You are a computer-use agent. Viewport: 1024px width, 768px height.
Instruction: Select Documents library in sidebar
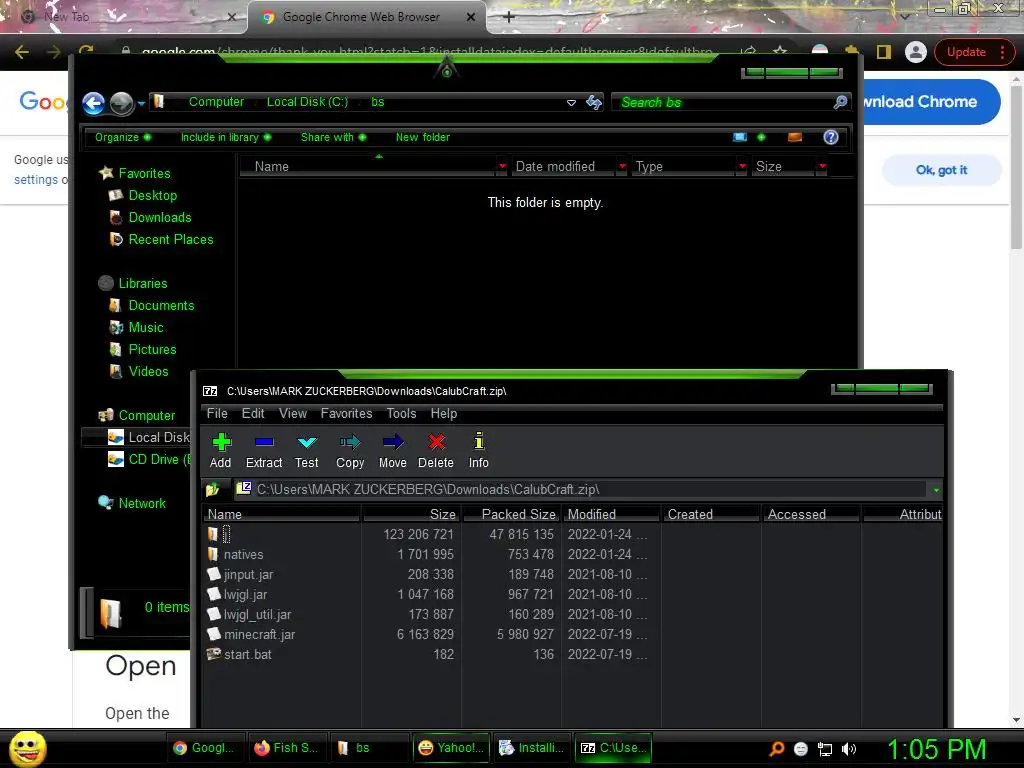[x=161, y=306]
